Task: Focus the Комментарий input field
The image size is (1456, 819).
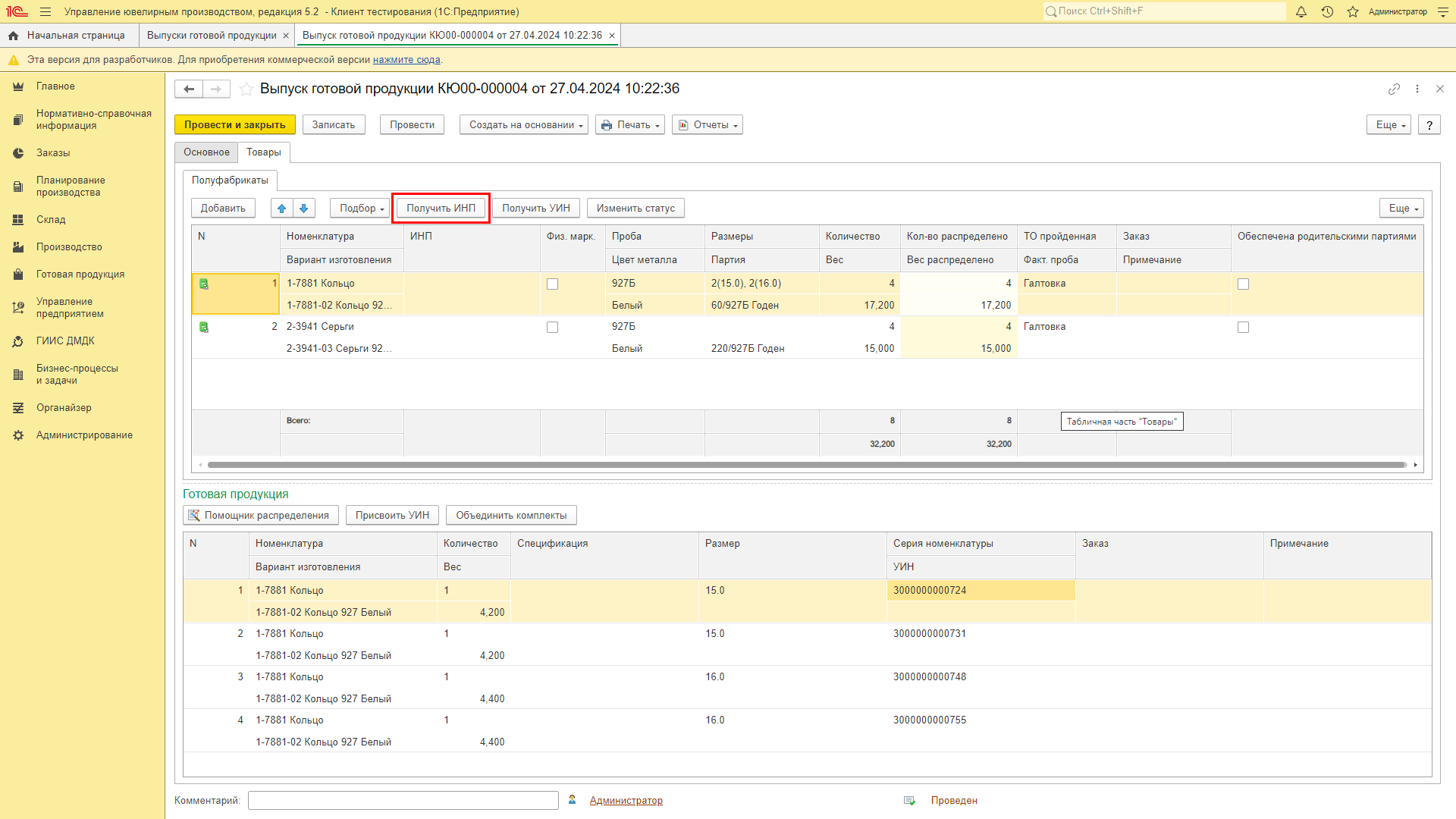Action: [403, 801]
